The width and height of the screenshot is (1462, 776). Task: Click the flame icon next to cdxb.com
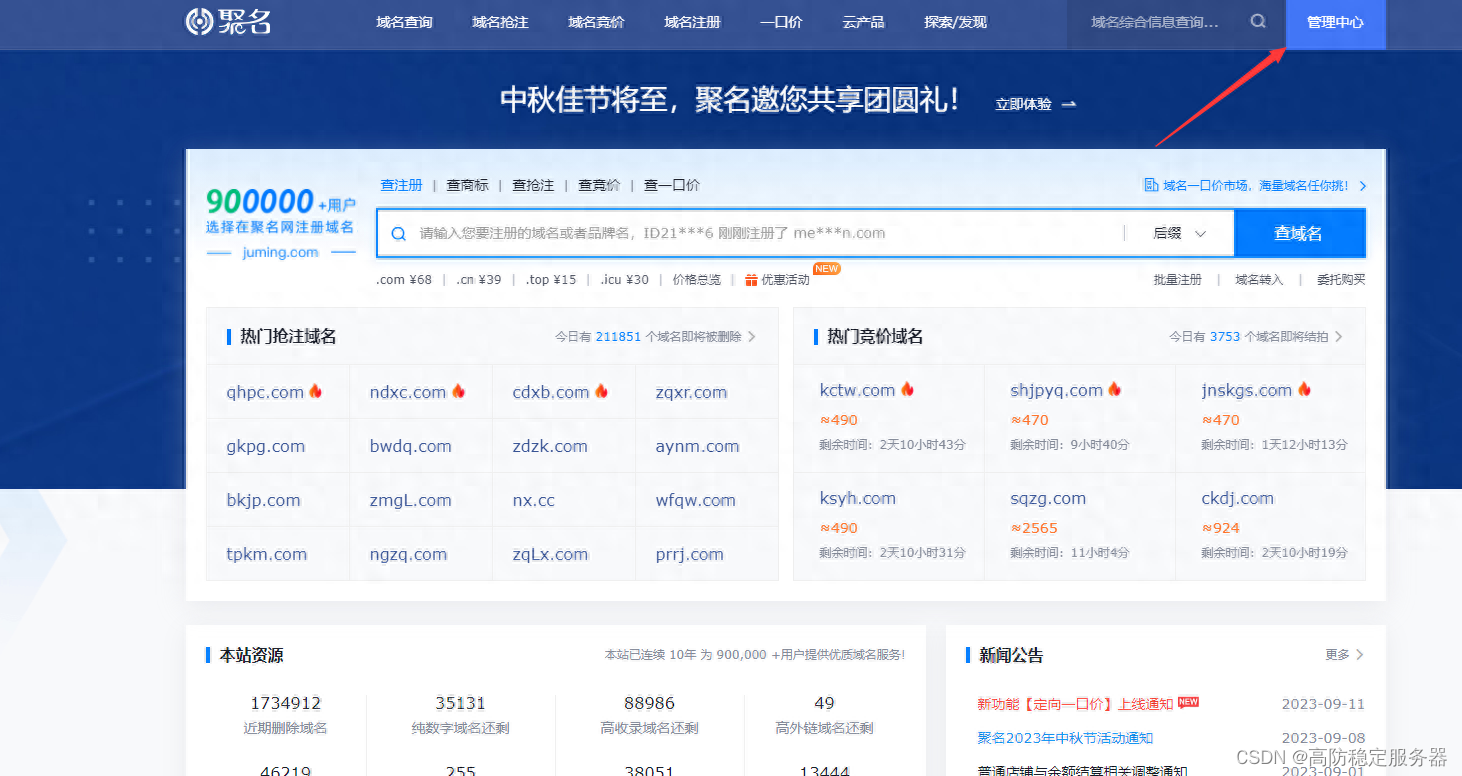[x=601, y=391]
